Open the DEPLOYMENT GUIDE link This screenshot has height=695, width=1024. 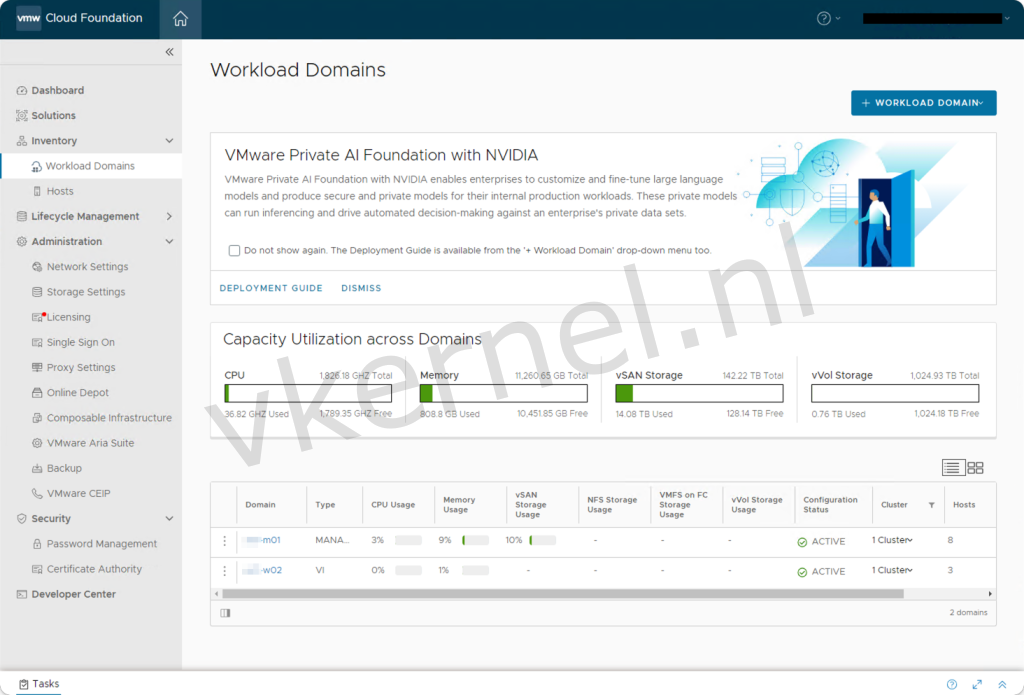tap(270, 288)
